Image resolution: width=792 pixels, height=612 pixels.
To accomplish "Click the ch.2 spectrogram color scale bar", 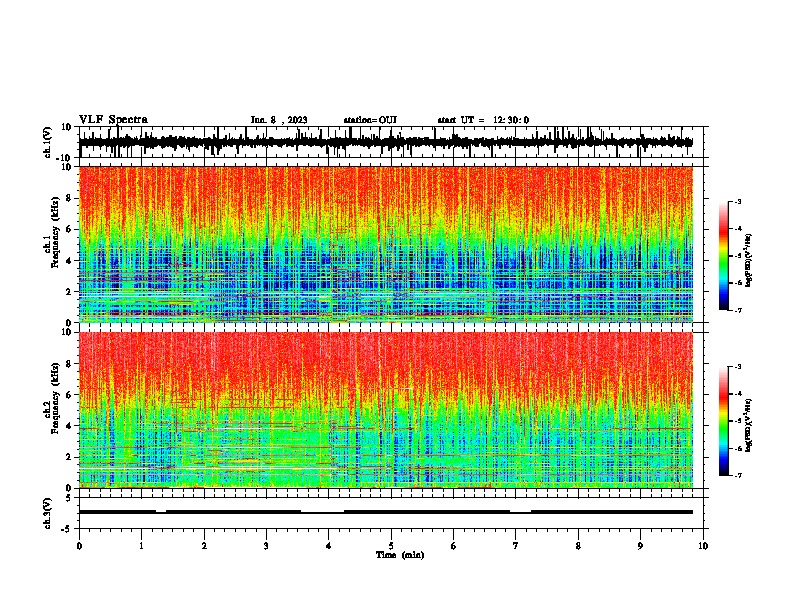I will [x=723, y=421].
